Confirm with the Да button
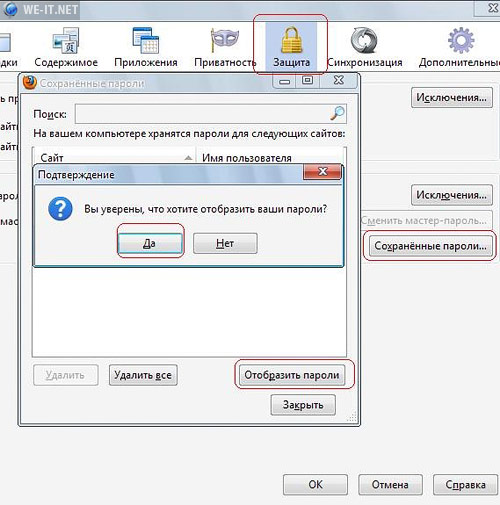Screen dimensions: 500x505 click(150, 243)
